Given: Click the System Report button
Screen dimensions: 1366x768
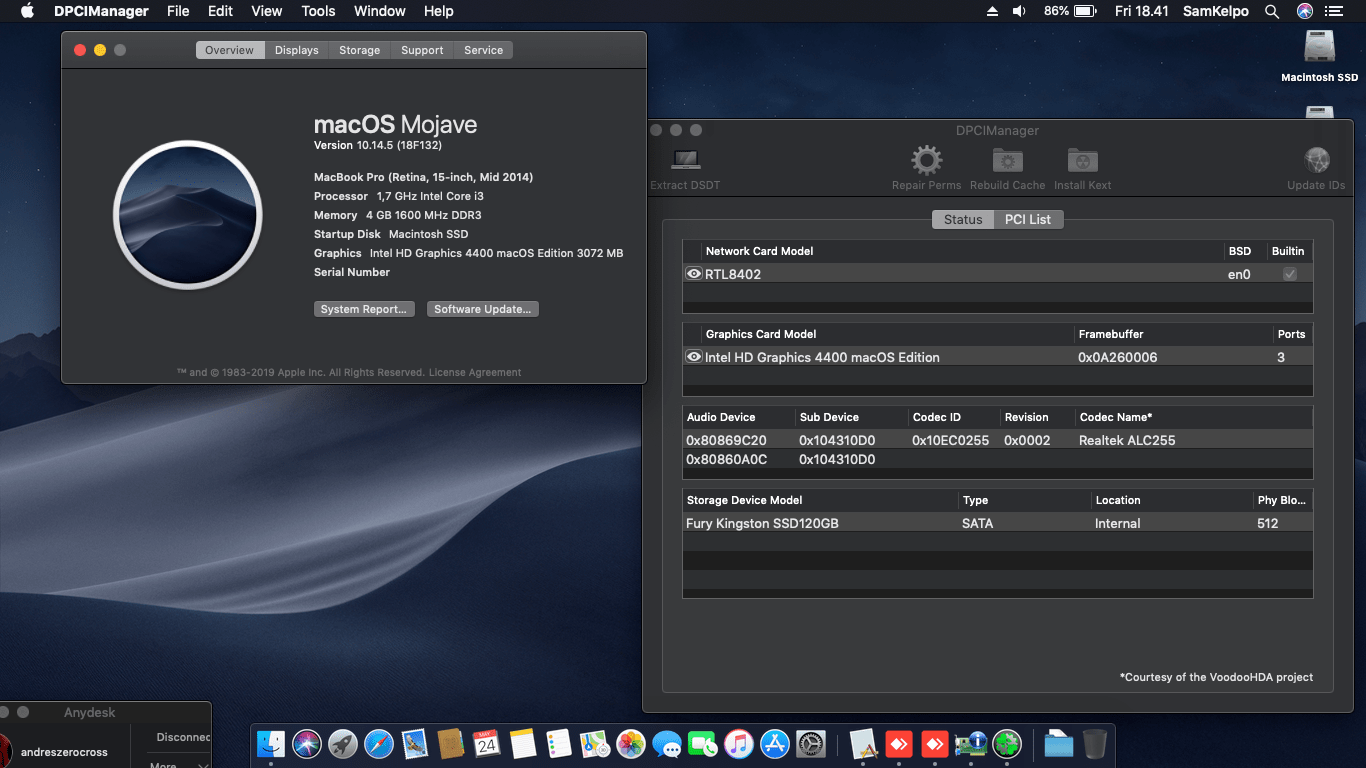Looking at the screenshot, I should (x=364, y=309).
